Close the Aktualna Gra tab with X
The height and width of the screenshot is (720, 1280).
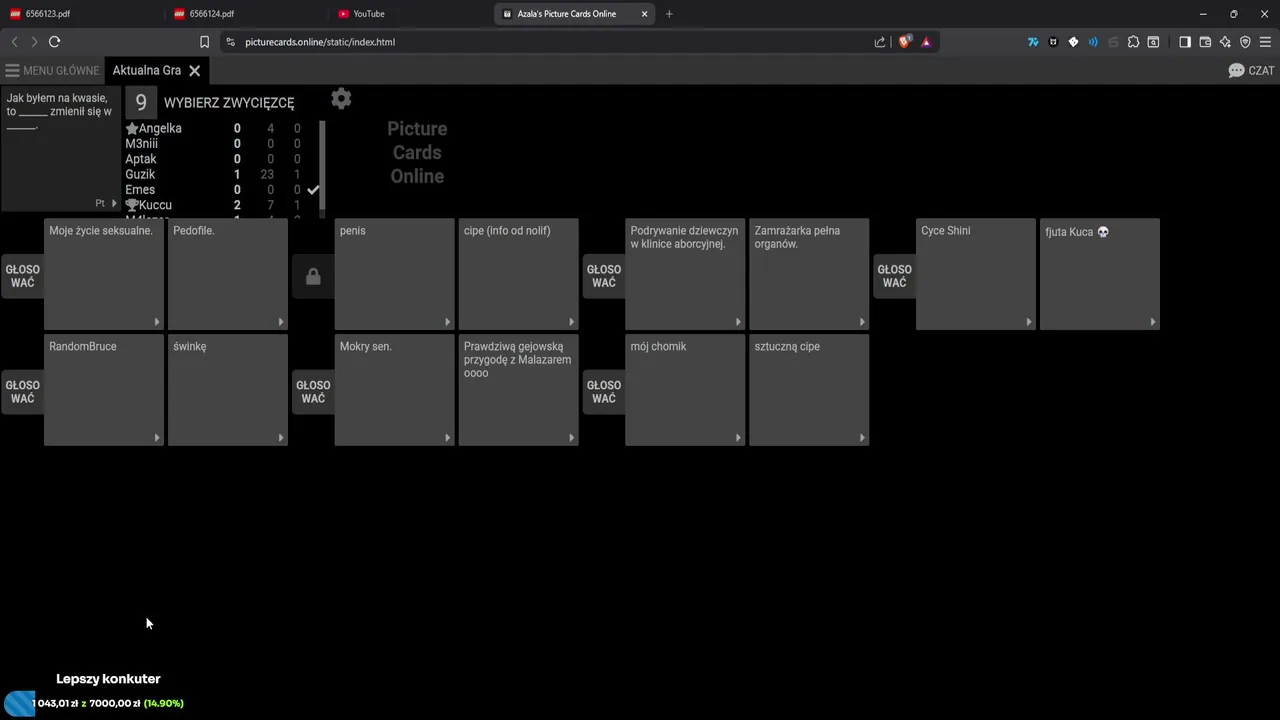195,71
